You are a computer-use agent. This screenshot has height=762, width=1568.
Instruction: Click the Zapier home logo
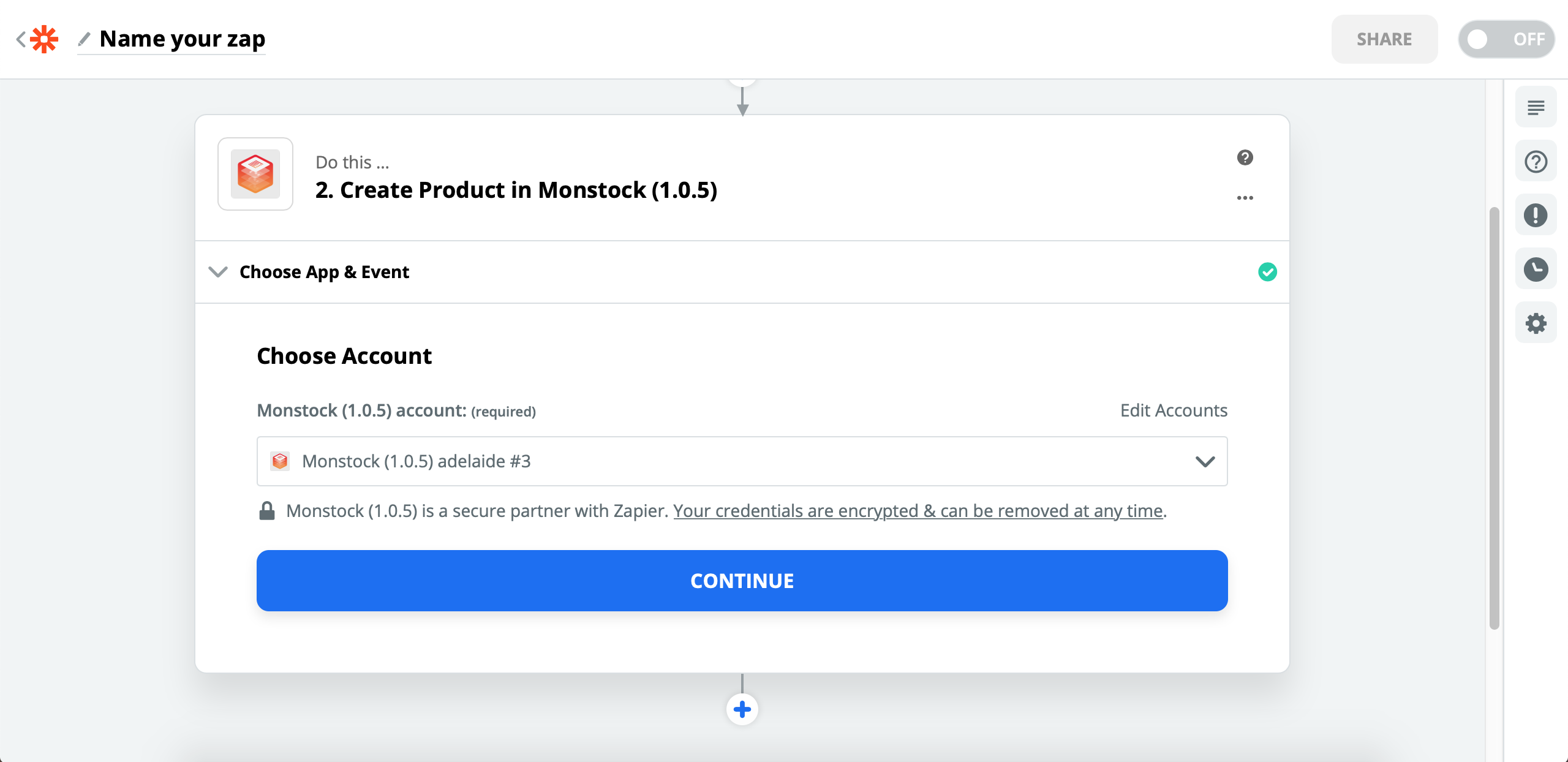(44, 39)
